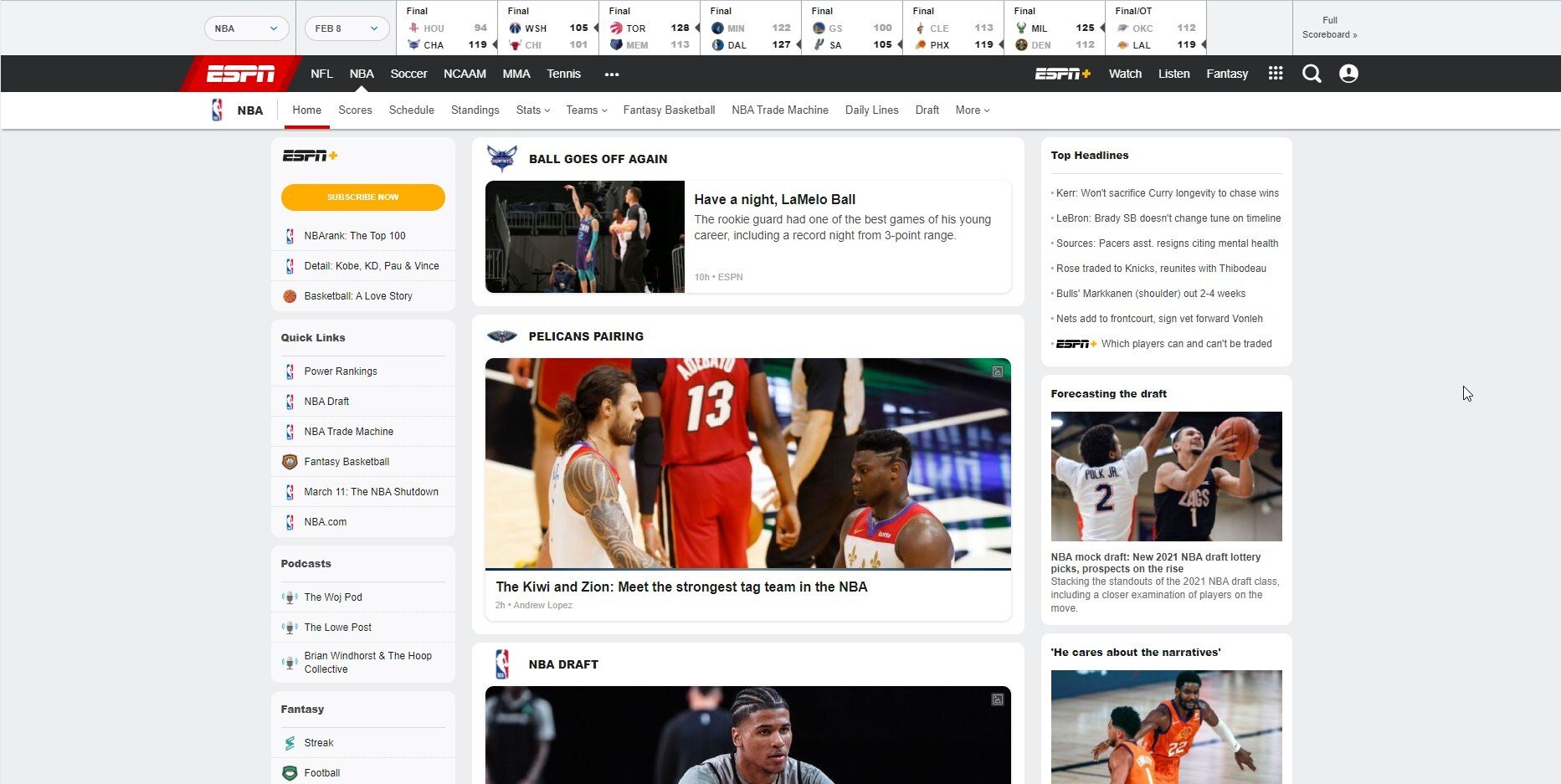
Task: Open the search magnifier icon
Action: (1312, 74)
